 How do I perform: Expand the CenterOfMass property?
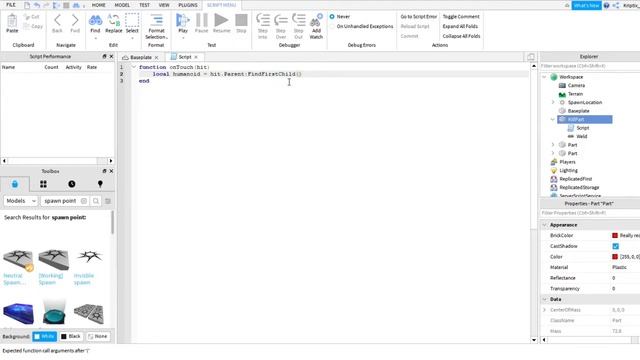[544, 310]
